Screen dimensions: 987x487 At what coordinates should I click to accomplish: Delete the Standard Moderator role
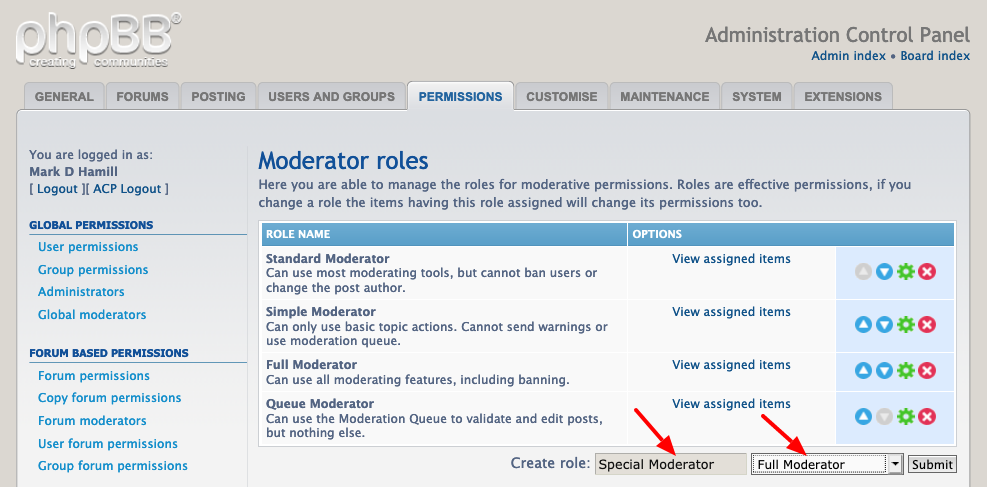tap(927, 272)
